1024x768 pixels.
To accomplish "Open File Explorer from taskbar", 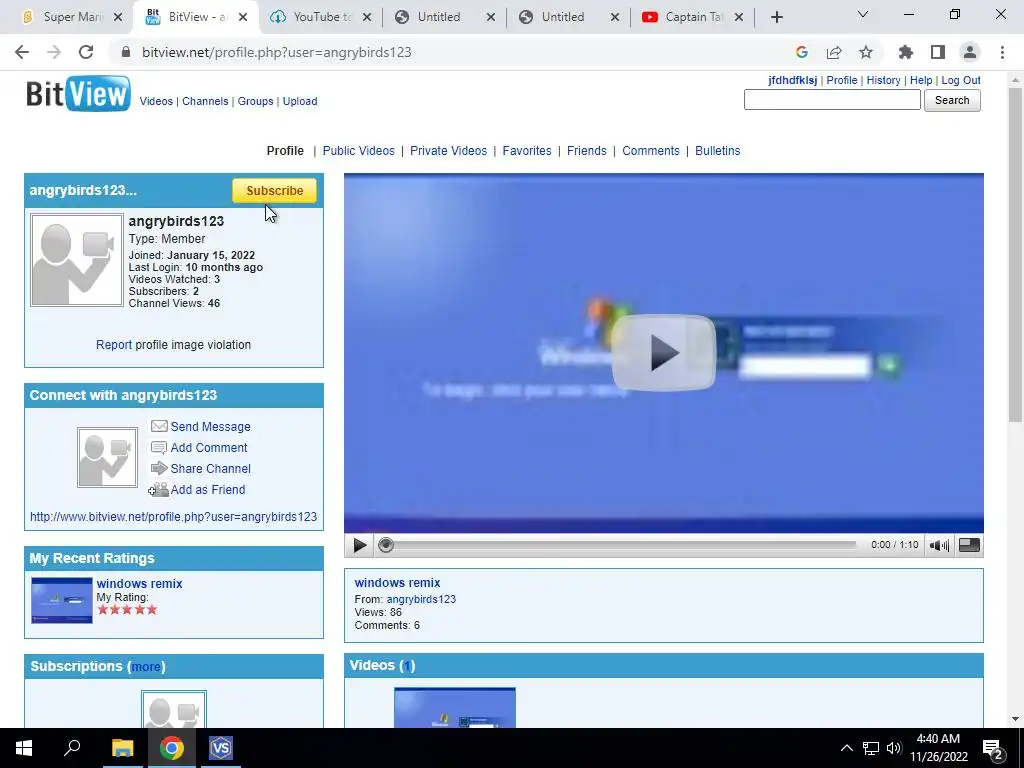I will click(x=122, y=748).
